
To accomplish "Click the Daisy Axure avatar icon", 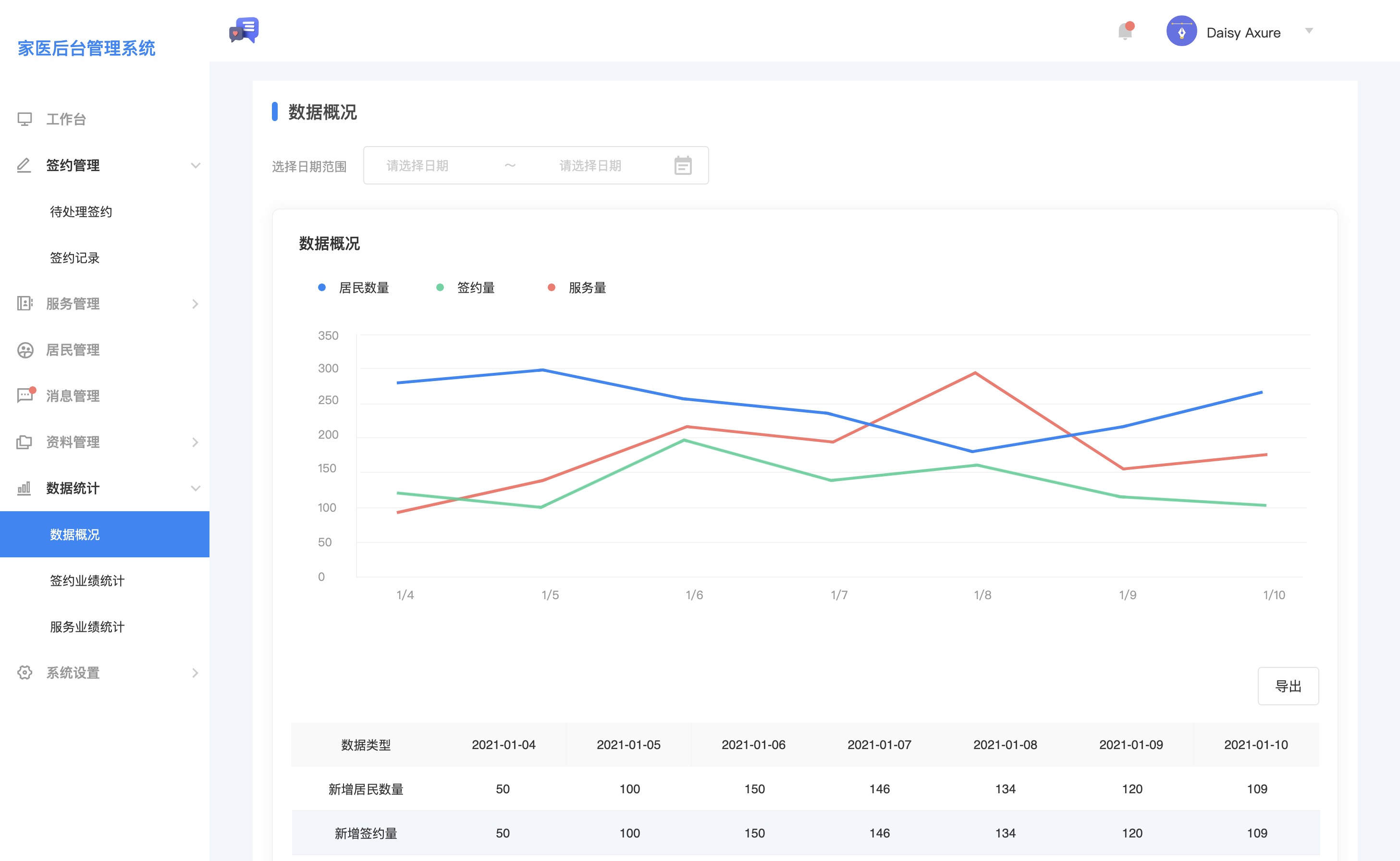I will click(1181, 31).
